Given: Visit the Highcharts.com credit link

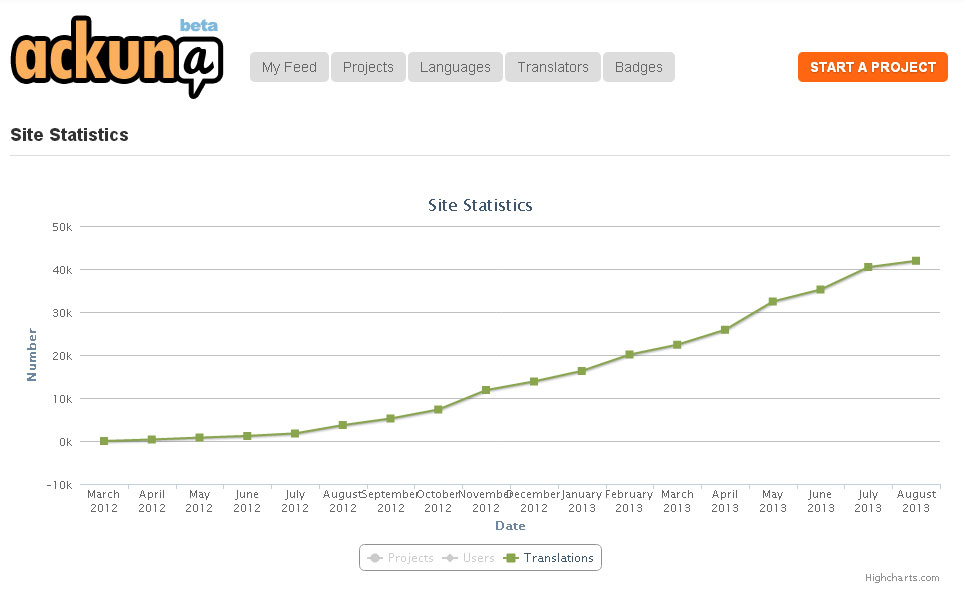Looking at the screenshot, I should [902, 578].
